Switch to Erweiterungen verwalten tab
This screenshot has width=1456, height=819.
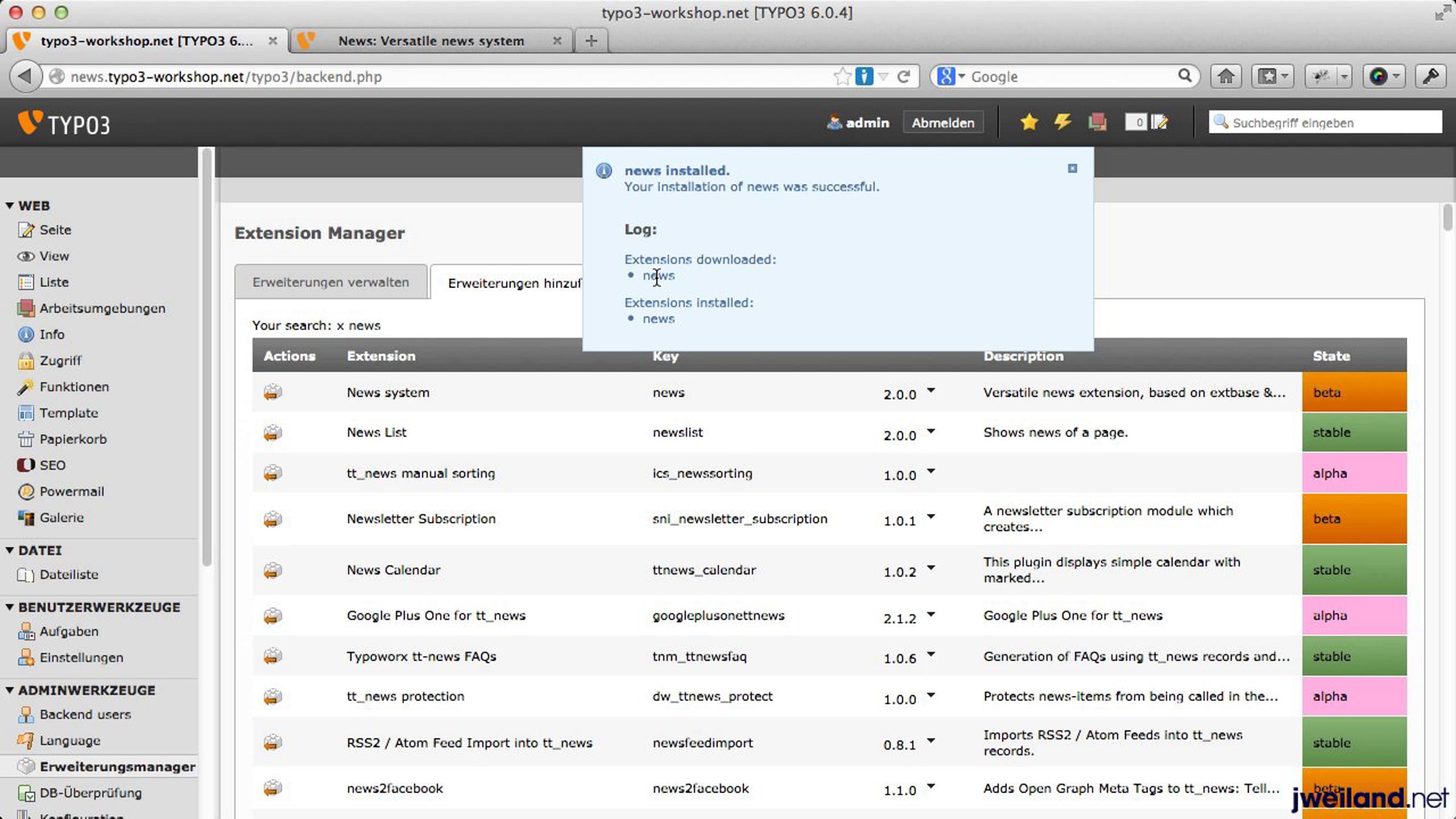tap(331, 282)
